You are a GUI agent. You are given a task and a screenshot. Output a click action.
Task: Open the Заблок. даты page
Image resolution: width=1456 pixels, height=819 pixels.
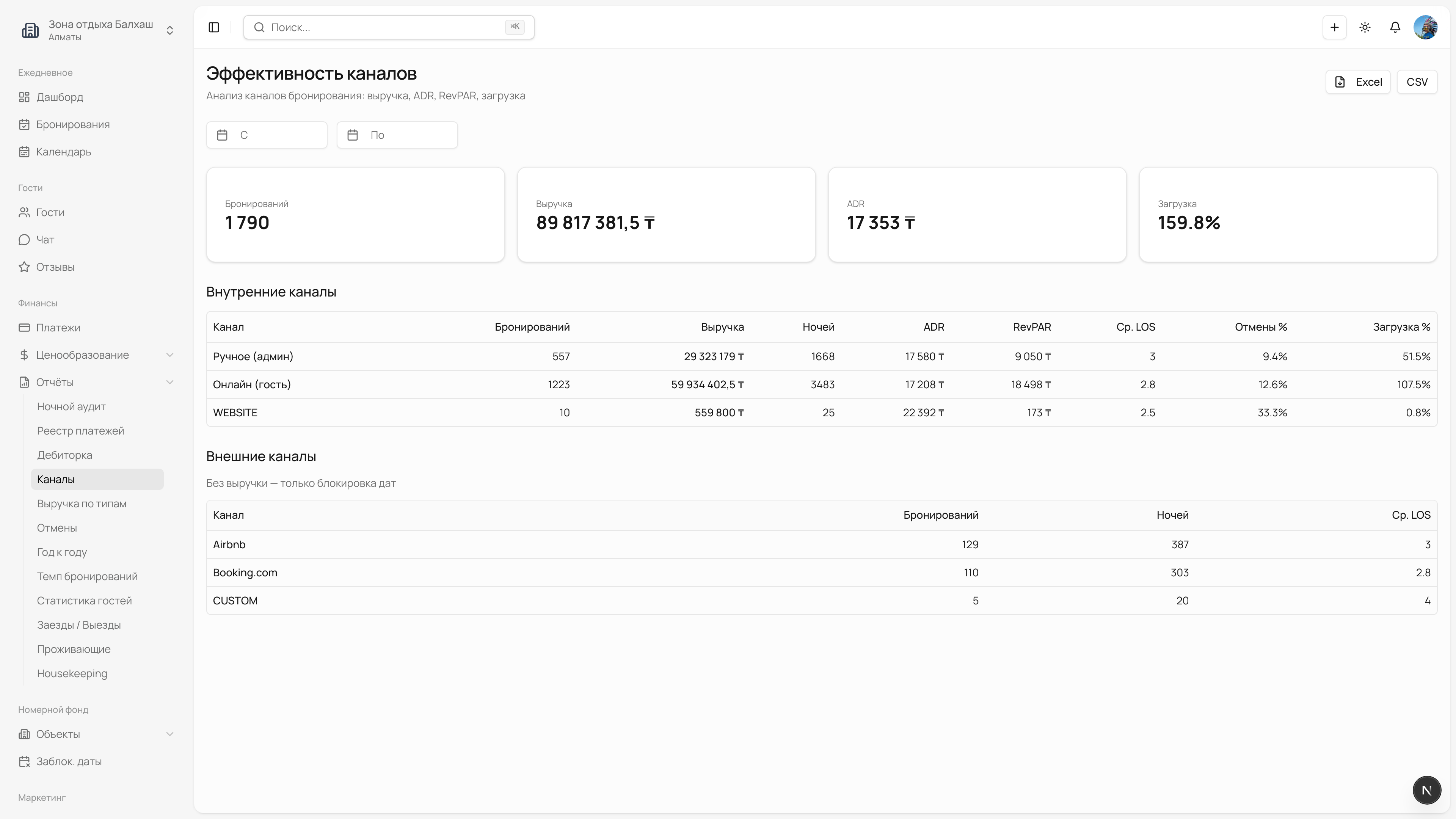(68, 761)
